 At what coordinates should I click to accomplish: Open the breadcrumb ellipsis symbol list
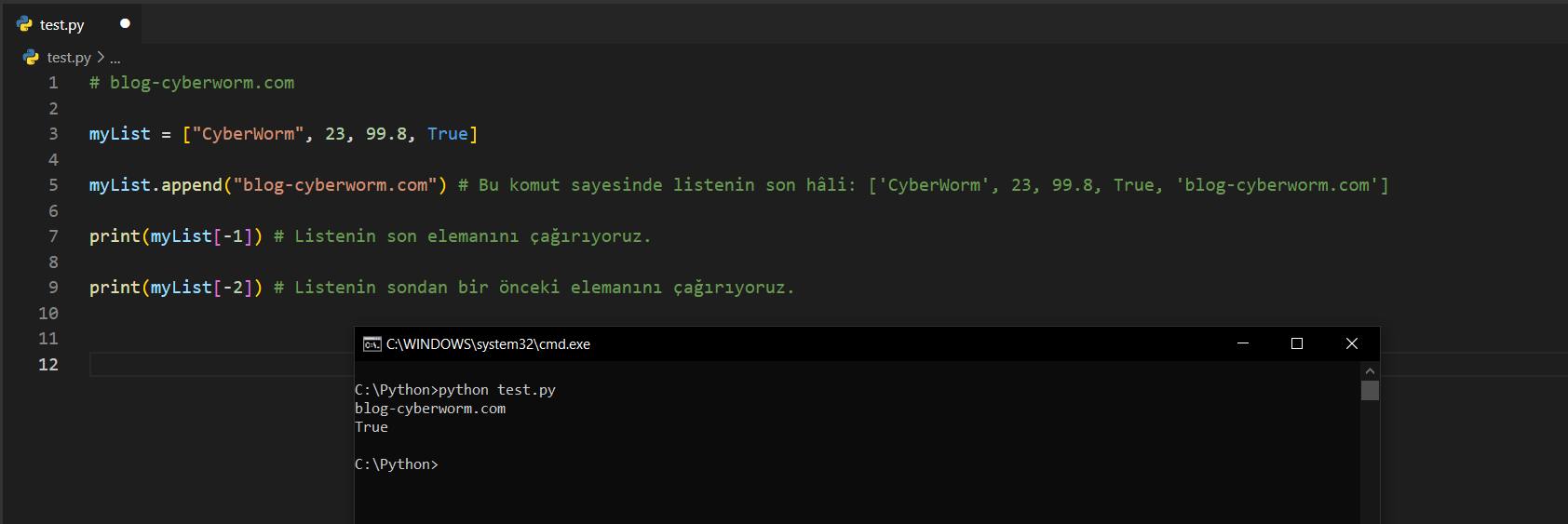tap(115, 59)
